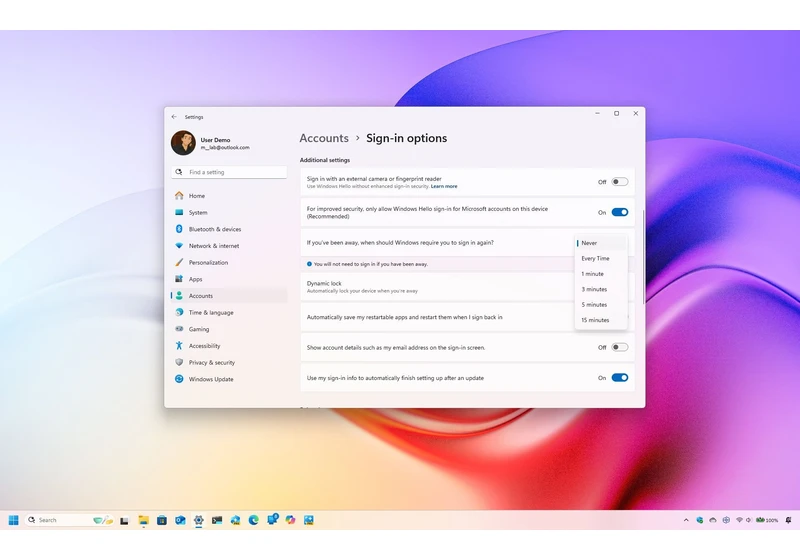The width and height of the screenshot is (800, 560).
Task: Open OneDrive cloud icon in system tray
Action: pyautogui.click(x=713, y=520)
